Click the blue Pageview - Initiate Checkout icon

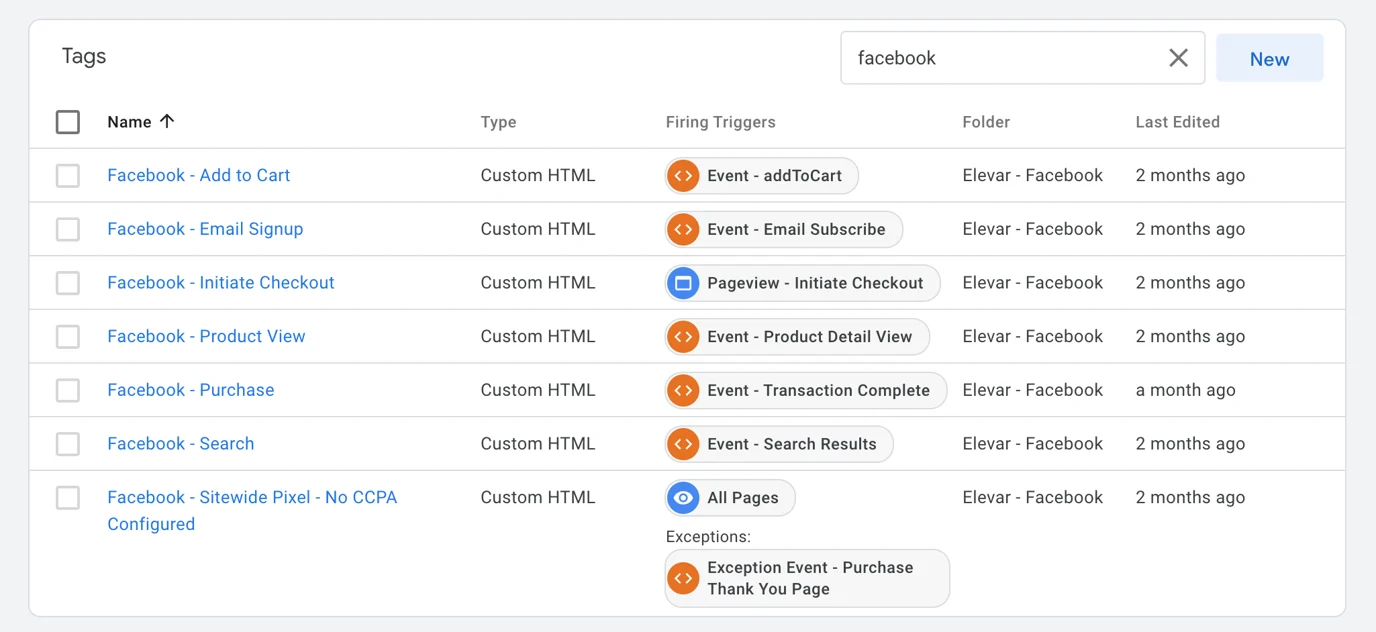point(683,283)
